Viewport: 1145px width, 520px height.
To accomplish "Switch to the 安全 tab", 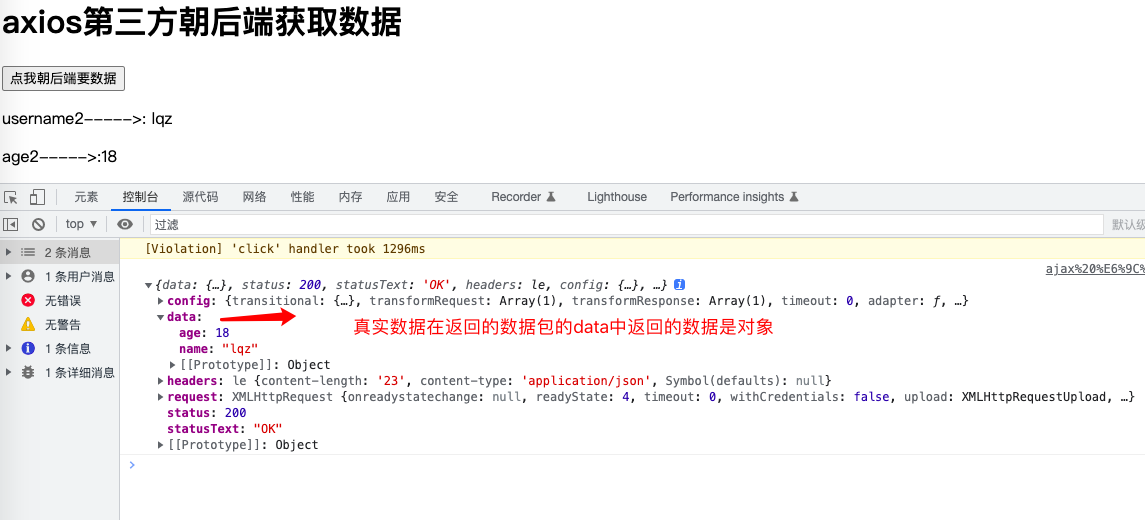I will coord(446,197).
